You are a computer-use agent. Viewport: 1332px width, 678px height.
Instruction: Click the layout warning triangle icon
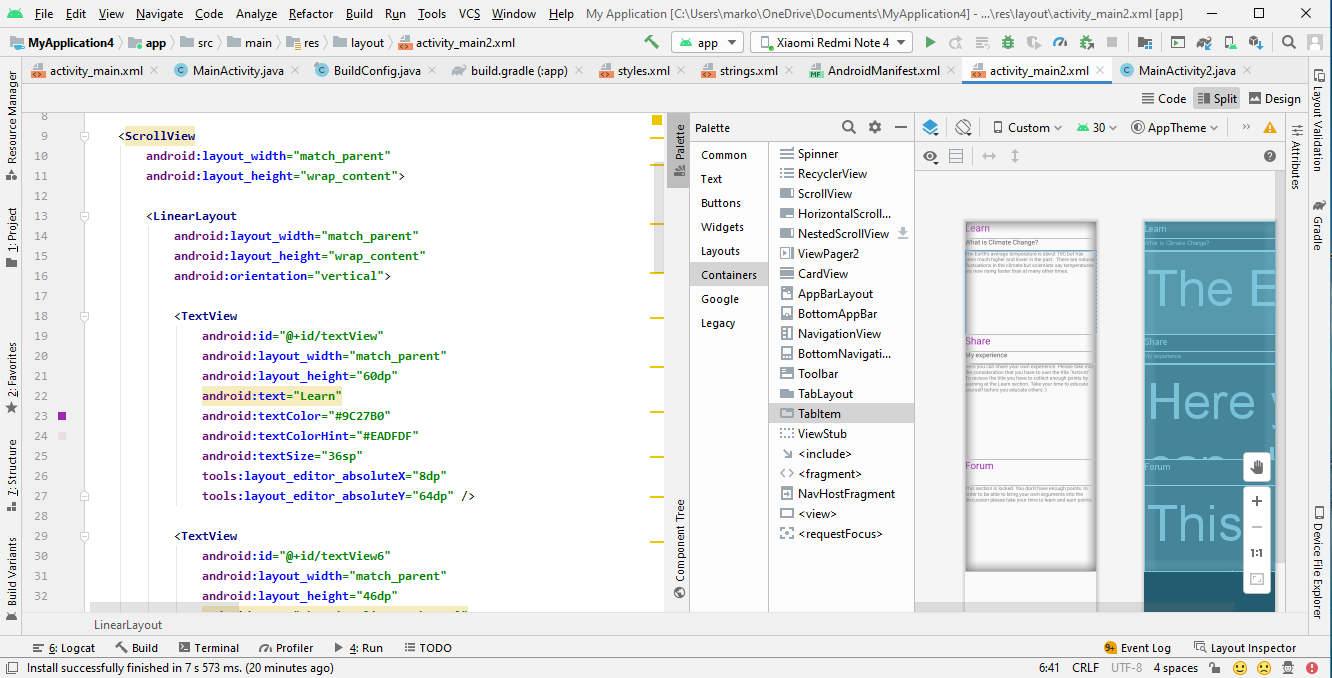[x=1270, y=128]
